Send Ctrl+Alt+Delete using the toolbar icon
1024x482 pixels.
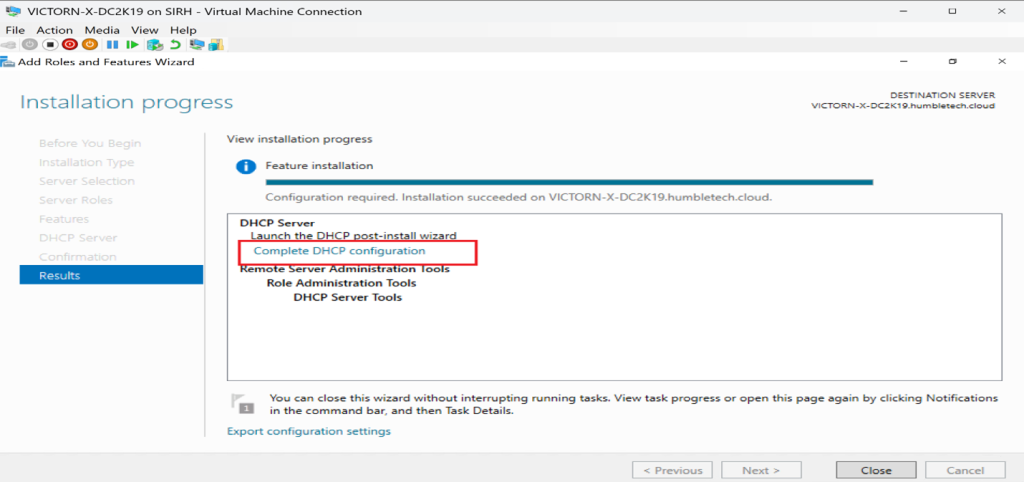11,45
